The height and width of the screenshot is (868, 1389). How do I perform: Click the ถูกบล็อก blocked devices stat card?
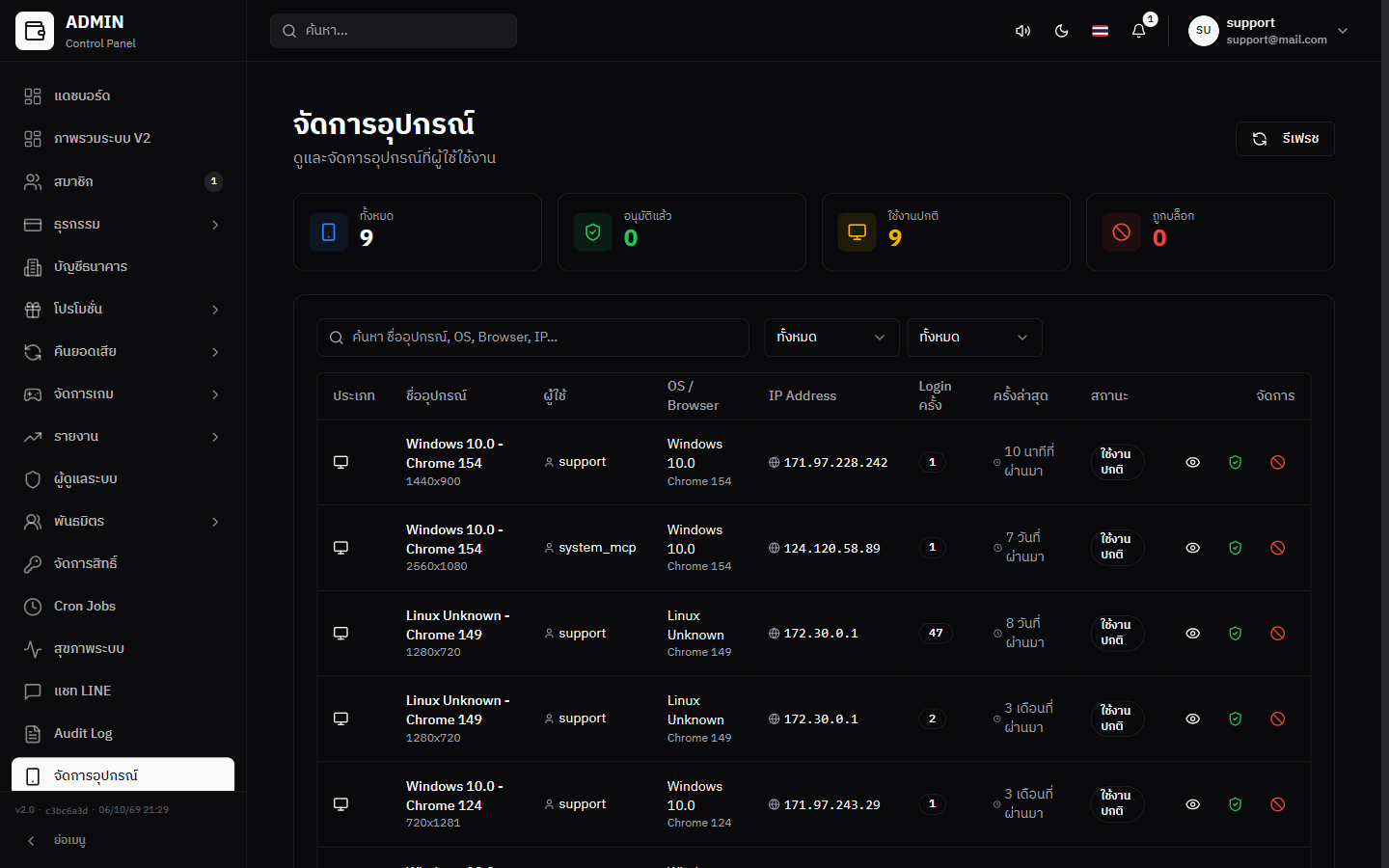click(1211, 232)
